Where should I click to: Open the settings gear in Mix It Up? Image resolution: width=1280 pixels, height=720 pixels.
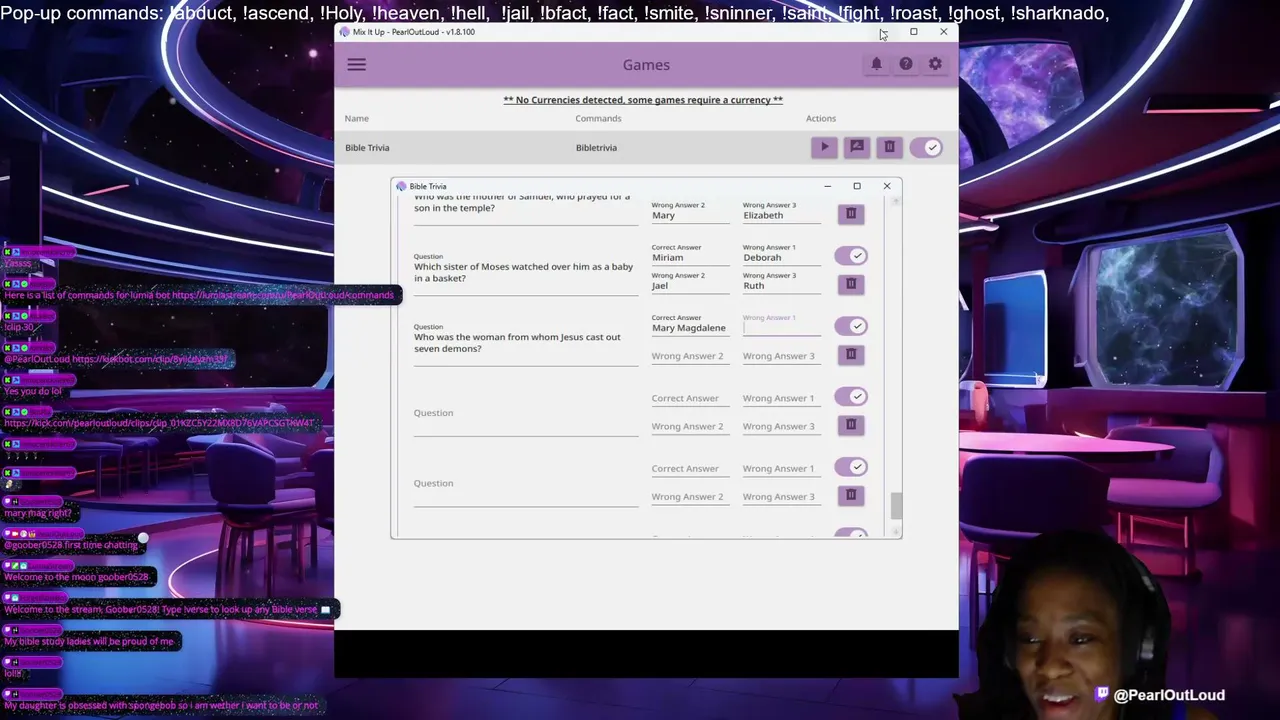935,64
